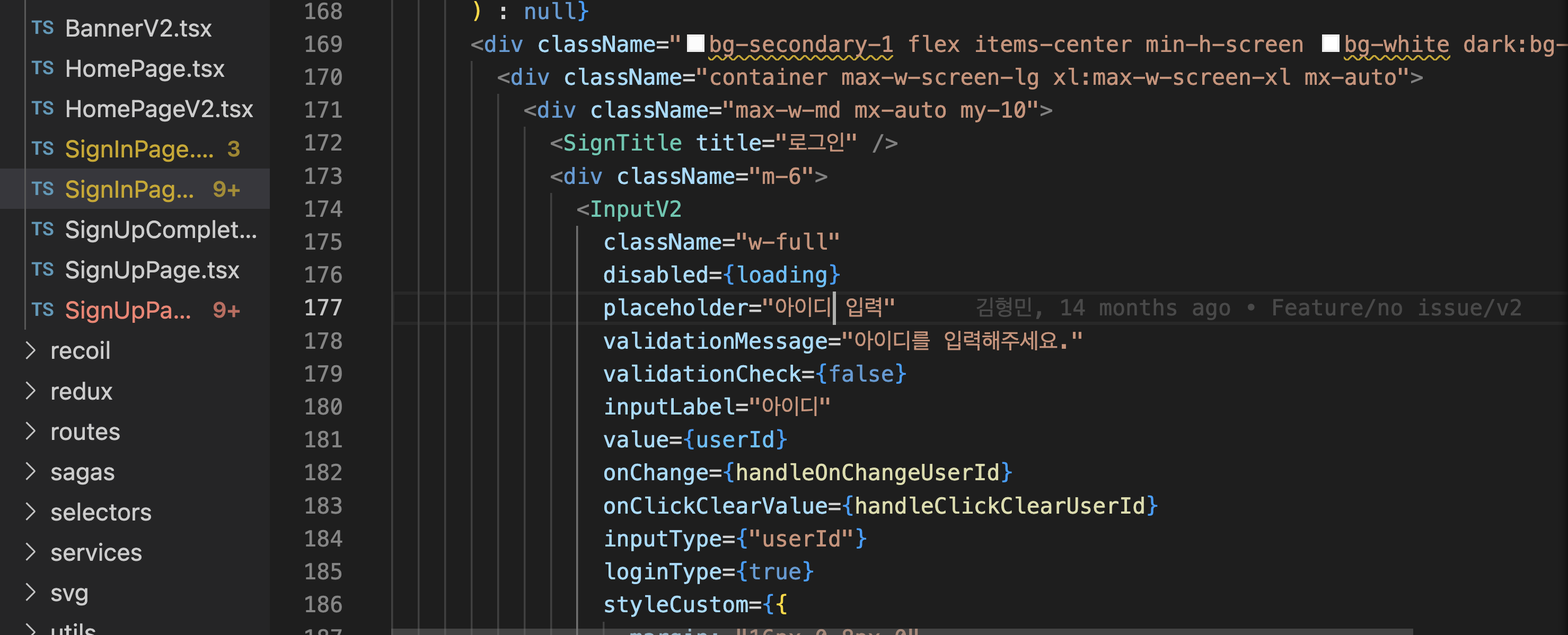Click the 9+ problems badge on SignUpPa file
The width and height of the screenshot is (1568, 635).
pos(226,311)
